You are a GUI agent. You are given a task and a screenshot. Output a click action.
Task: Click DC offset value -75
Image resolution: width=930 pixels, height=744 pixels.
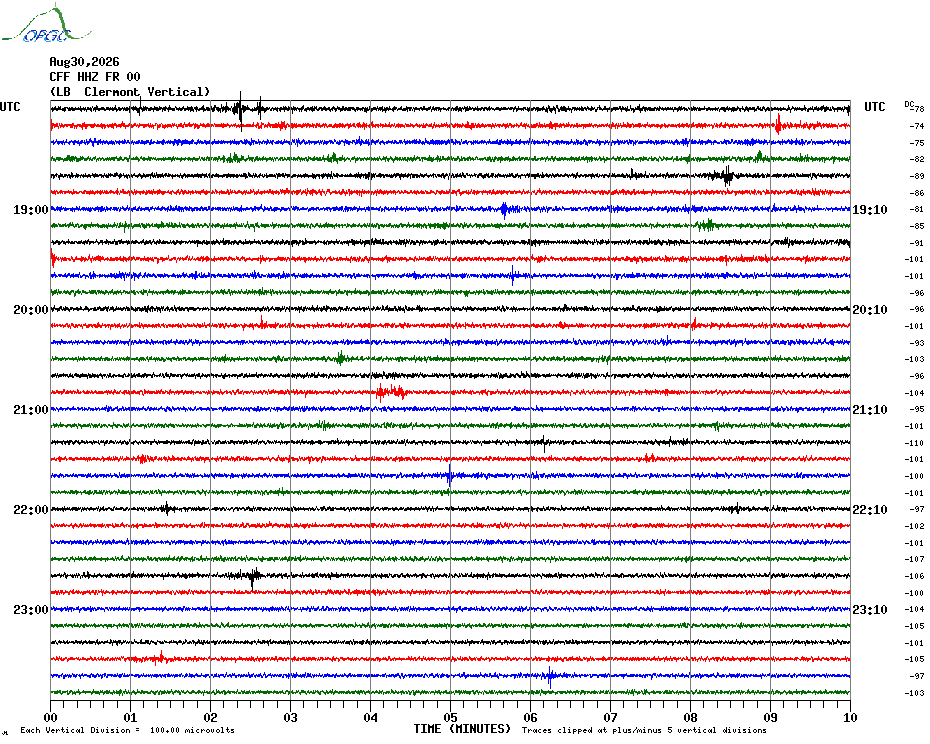[917, 143]
